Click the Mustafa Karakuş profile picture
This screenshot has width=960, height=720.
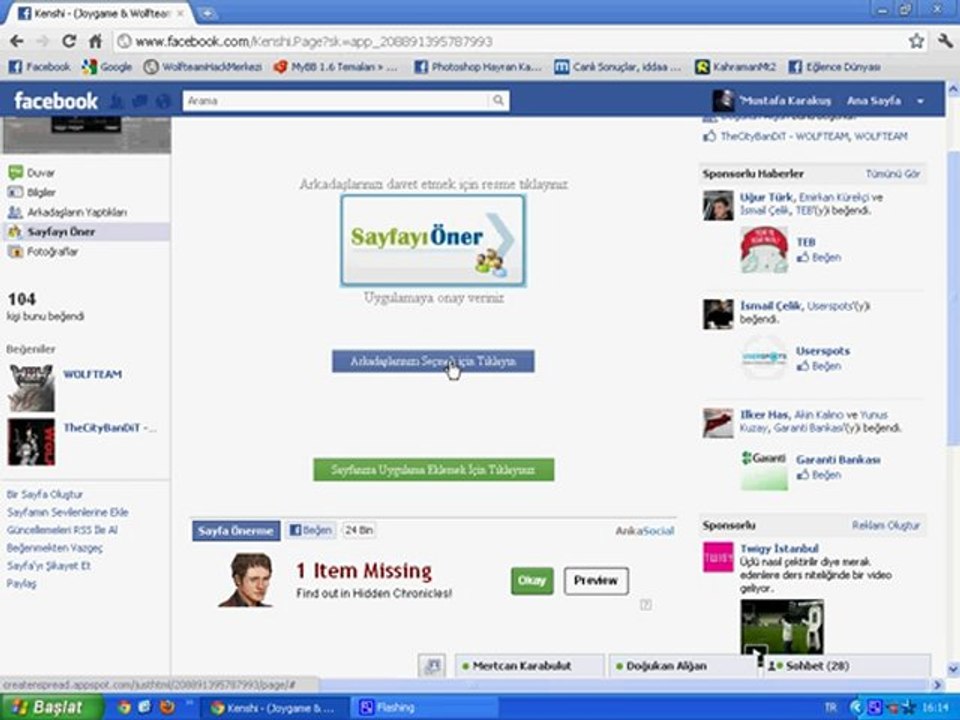[723, 101]
